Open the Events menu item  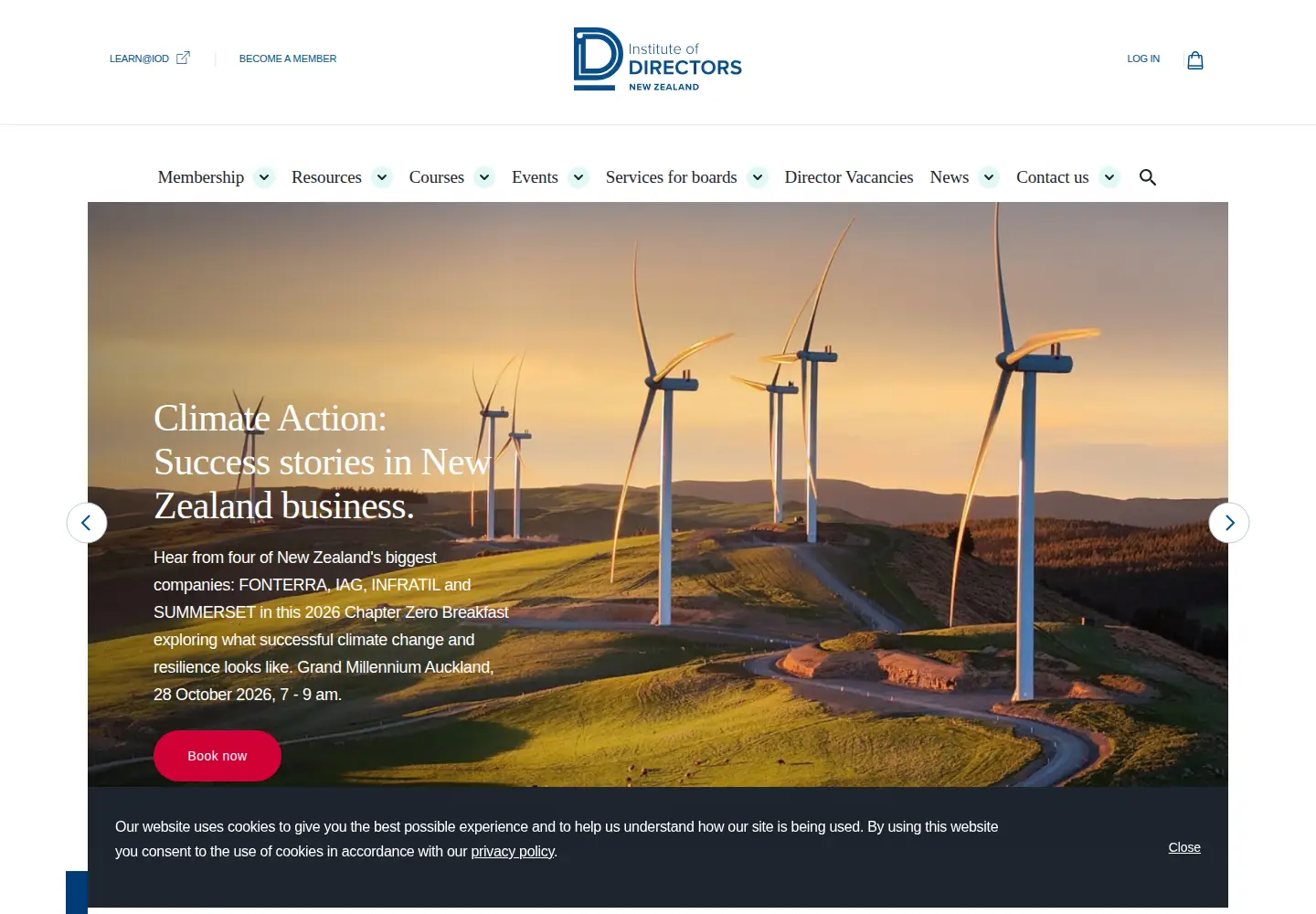(x=535, y=177)
